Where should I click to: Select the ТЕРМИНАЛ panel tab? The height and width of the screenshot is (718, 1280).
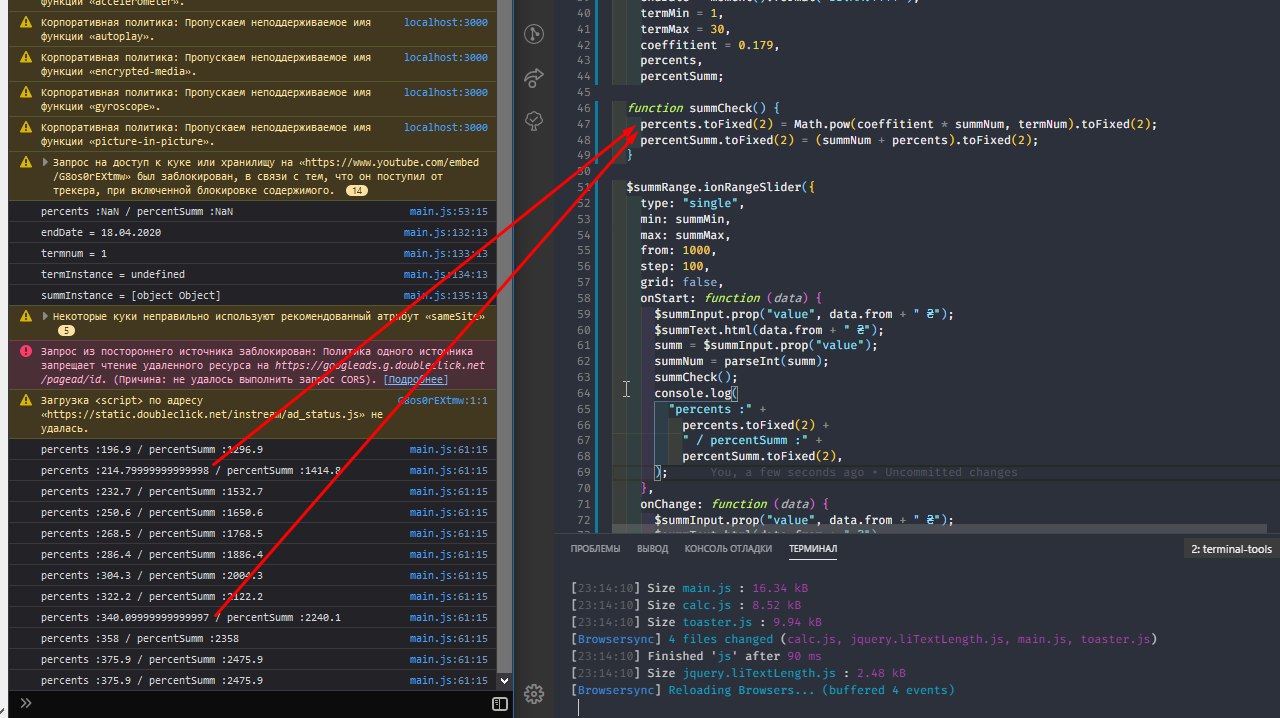813,549
